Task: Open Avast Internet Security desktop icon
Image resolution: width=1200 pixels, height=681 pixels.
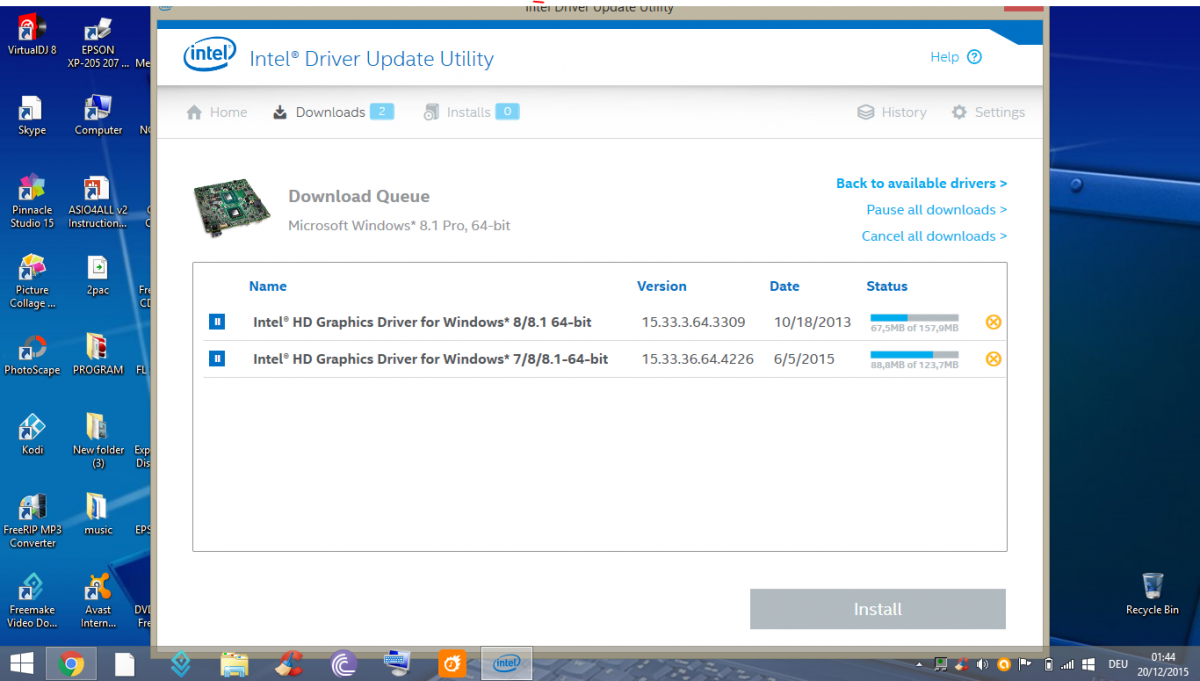Action: [98, 602]
